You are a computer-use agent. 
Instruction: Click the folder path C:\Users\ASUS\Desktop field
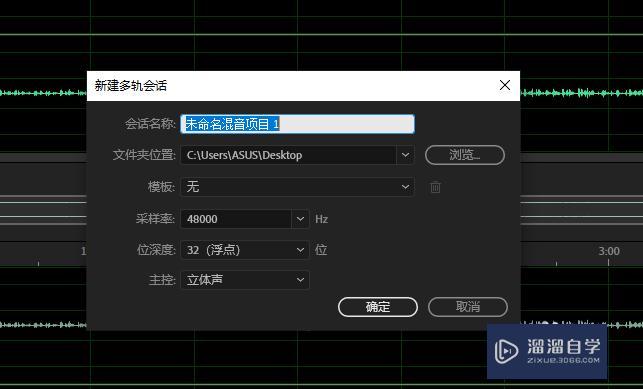(x=288, y=155)
